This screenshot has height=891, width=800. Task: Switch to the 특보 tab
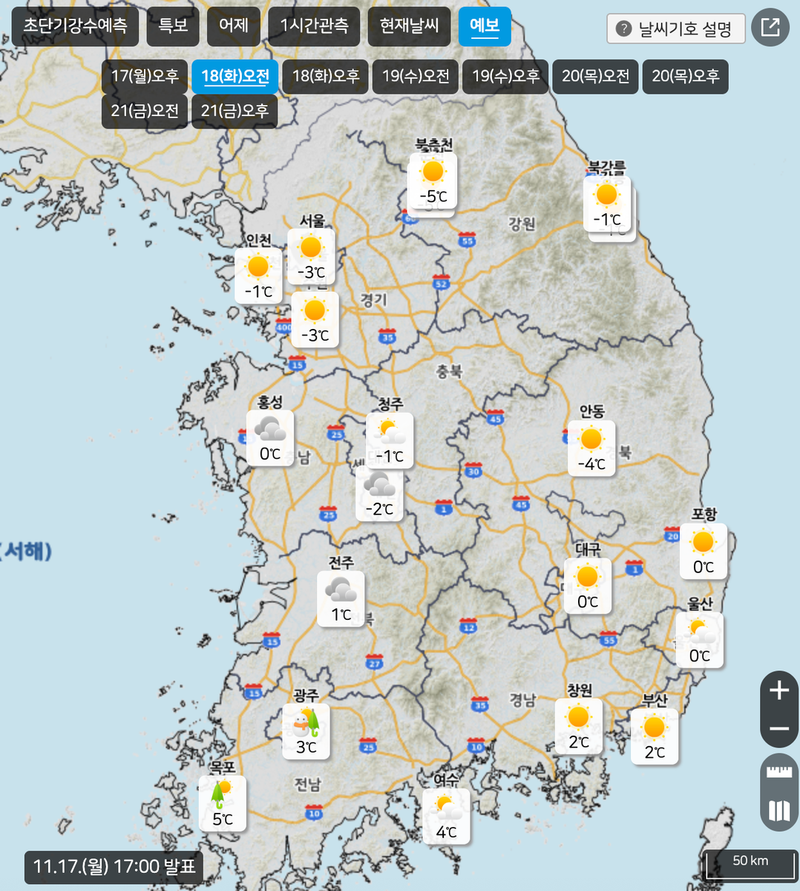click(x=173, y=26)
